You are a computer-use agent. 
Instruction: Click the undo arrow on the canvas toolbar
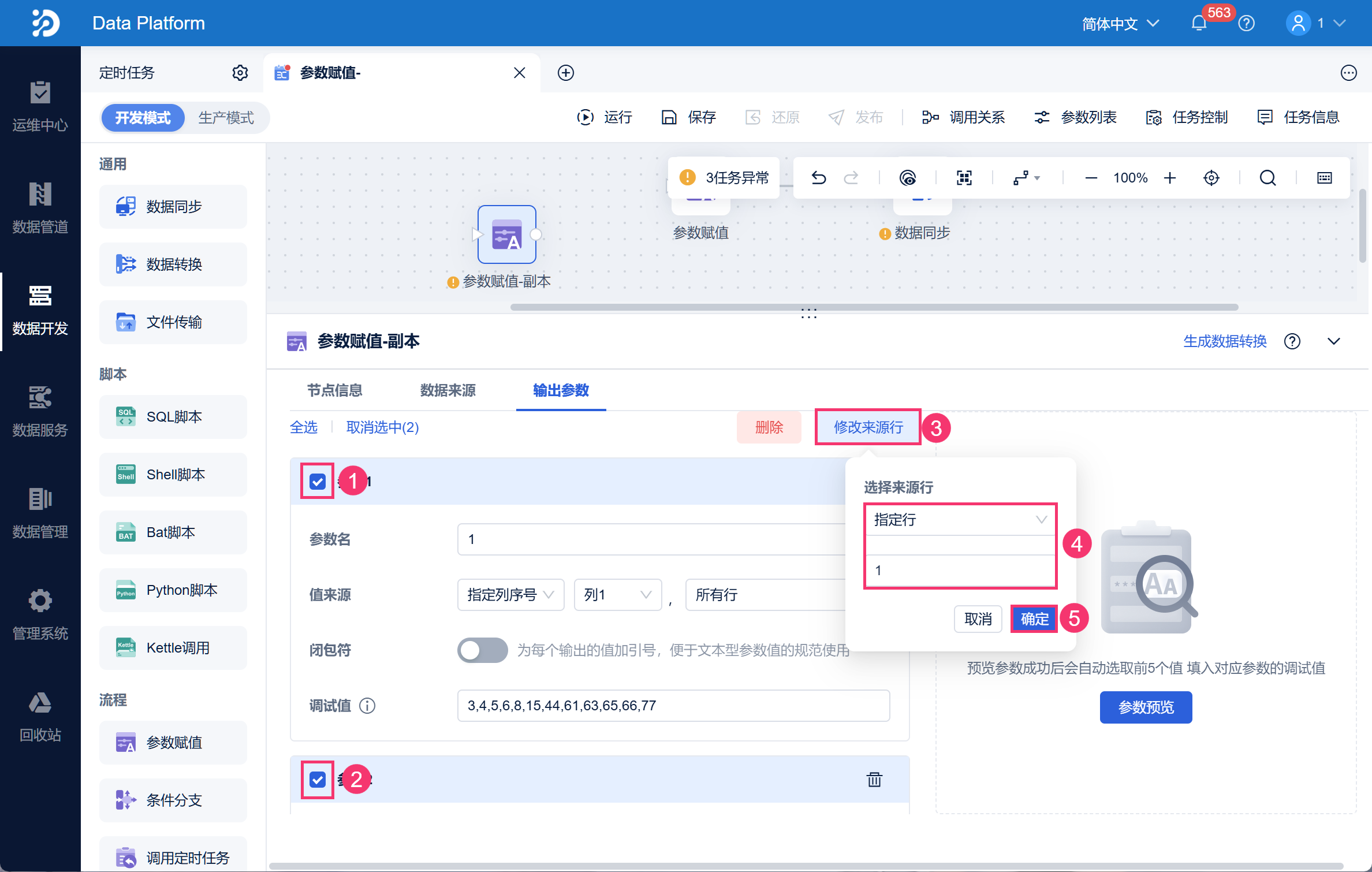pyautogui.click(x=819, y=178)
